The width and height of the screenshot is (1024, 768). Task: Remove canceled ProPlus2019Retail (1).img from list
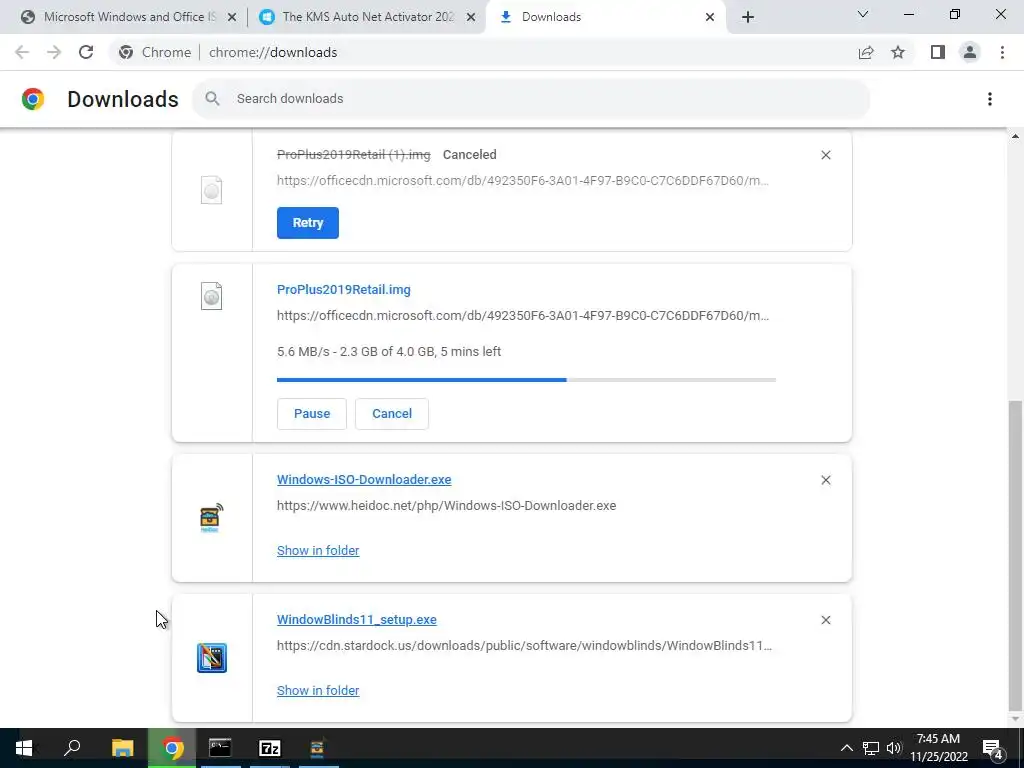(826, 155)
